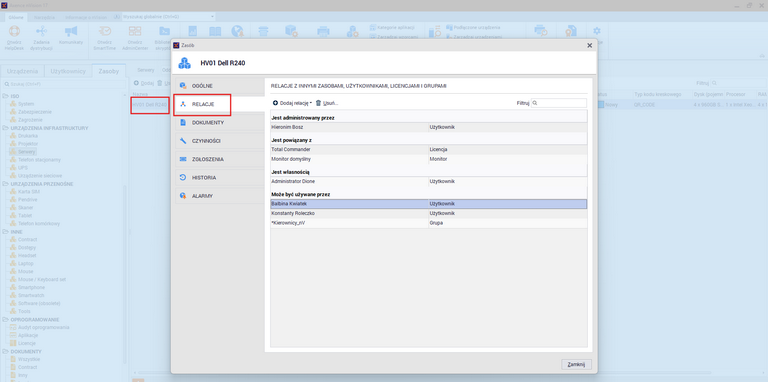The image size is (768, 382).
Task: Click the DOKUMENTY file icon
Action: click(x=183, y=122)
